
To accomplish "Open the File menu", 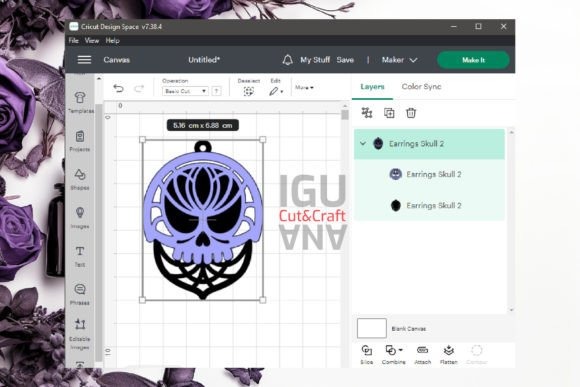I will (x=73, y=40).
